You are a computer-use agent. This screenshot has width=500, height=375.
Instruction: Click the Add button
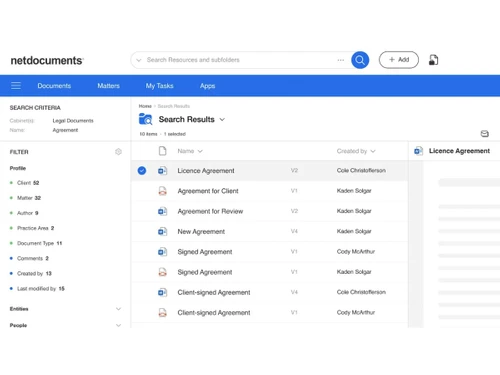click(x=399, y=60)
